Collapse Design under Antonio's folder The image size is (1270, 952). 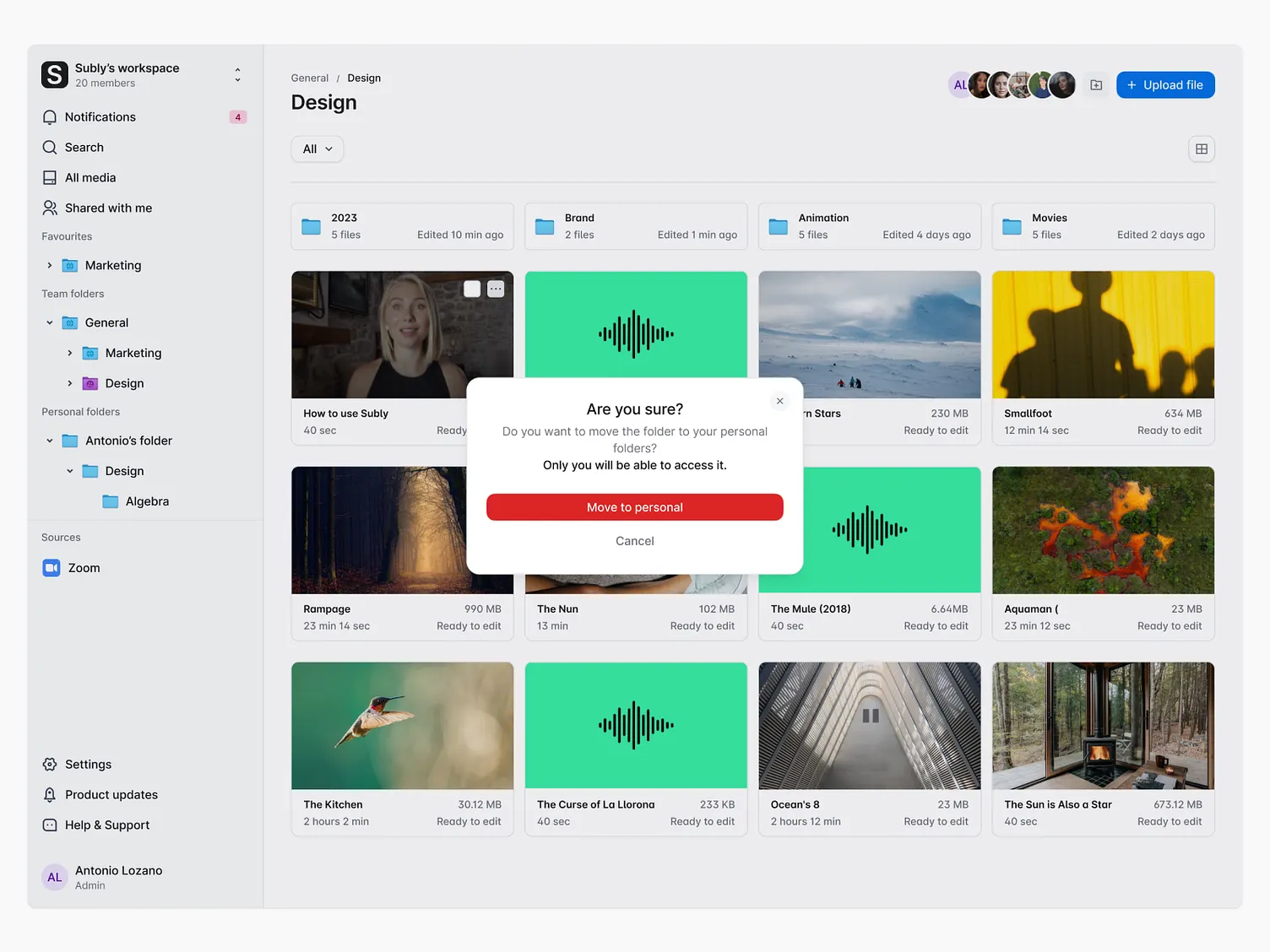pos(70,472)
